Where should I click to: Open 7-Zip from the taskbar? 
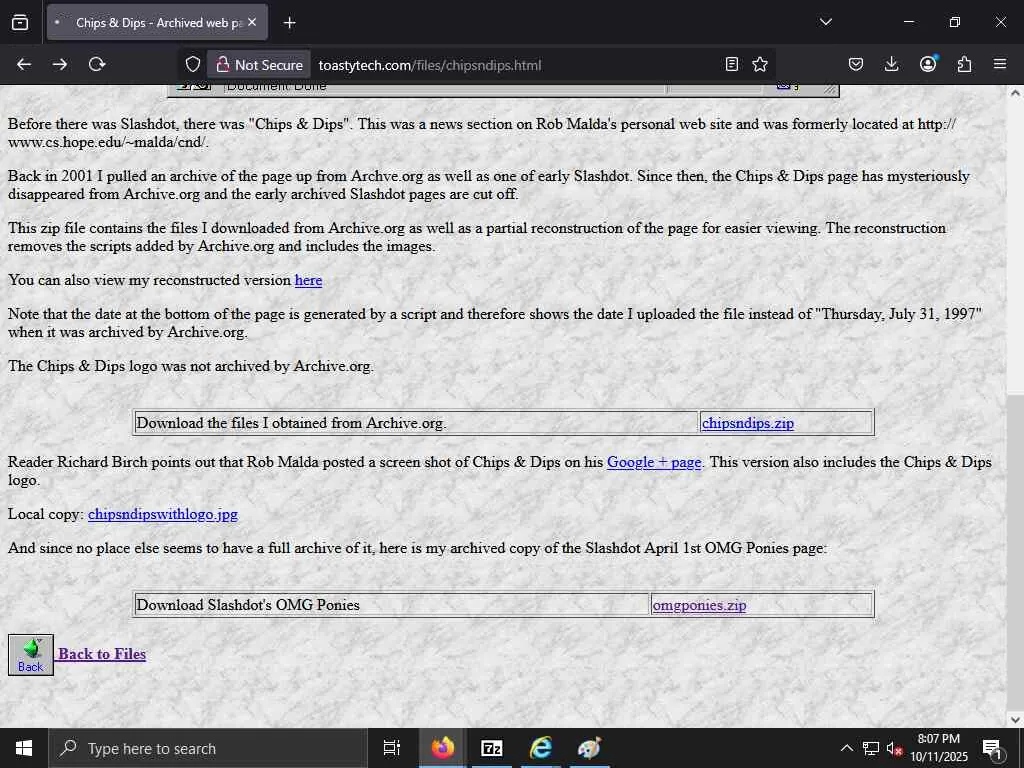point(491,748)
